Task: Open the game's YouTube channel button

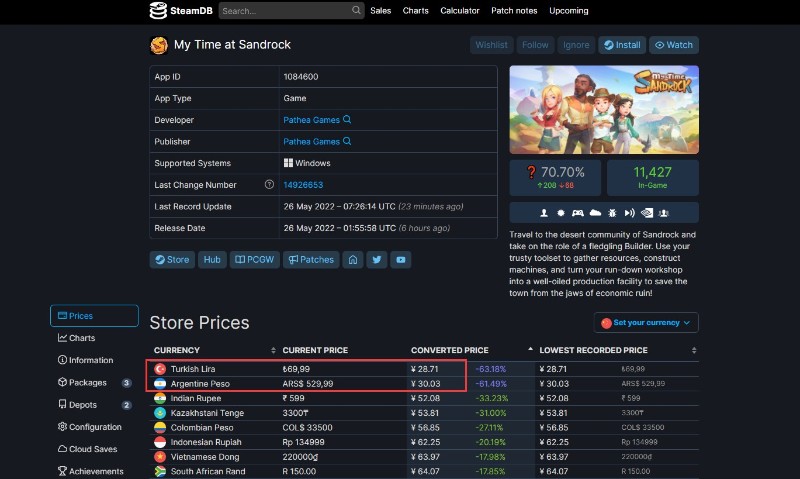Action: pyautogui.click(x=401, y=260)
